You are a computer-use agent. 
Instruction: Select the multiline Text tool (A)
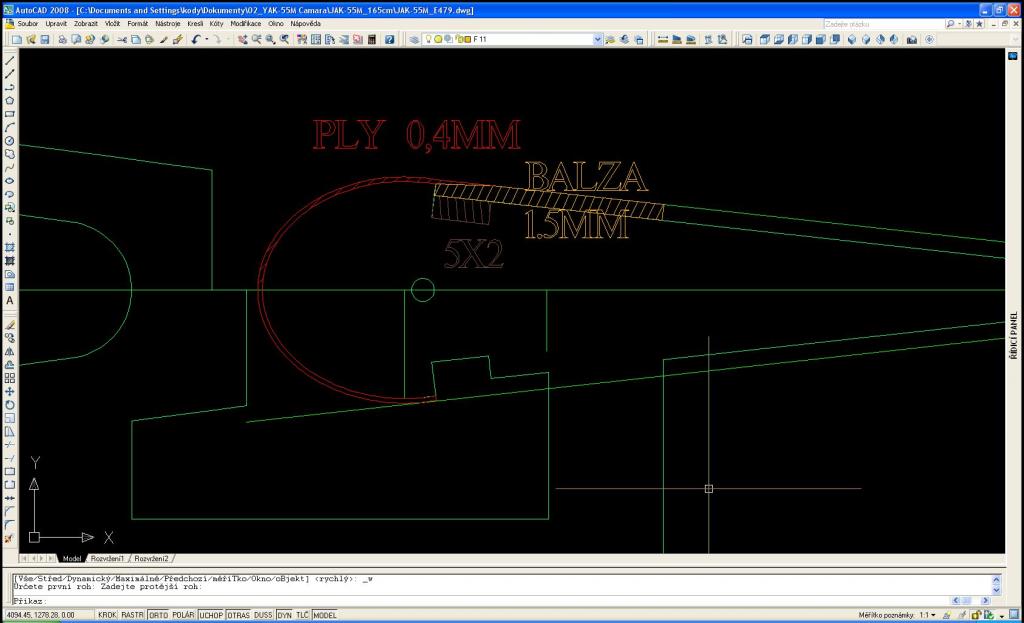tap(10, 300)
